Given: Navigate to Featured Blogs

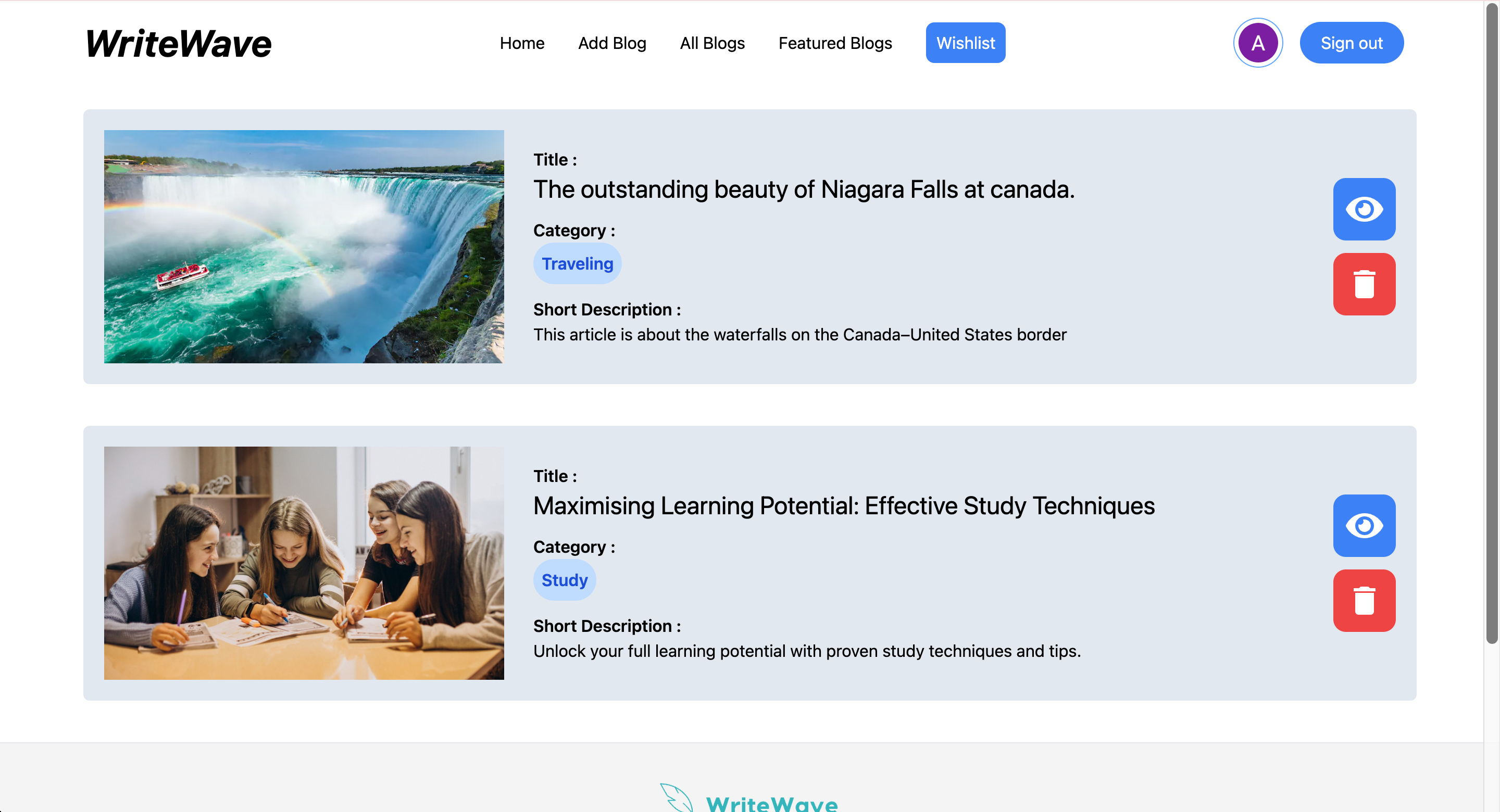Looking at the screenshot, I should point(835,43).
